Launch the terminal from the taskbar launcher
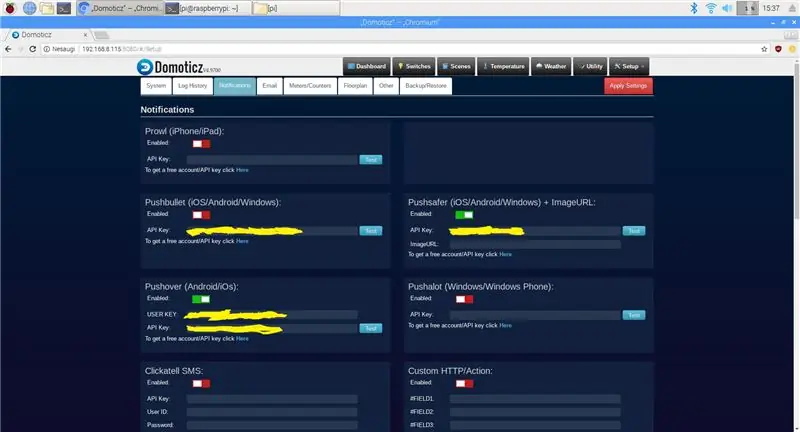The width and height of the screenshot is (800, 432). click(64, 8)
